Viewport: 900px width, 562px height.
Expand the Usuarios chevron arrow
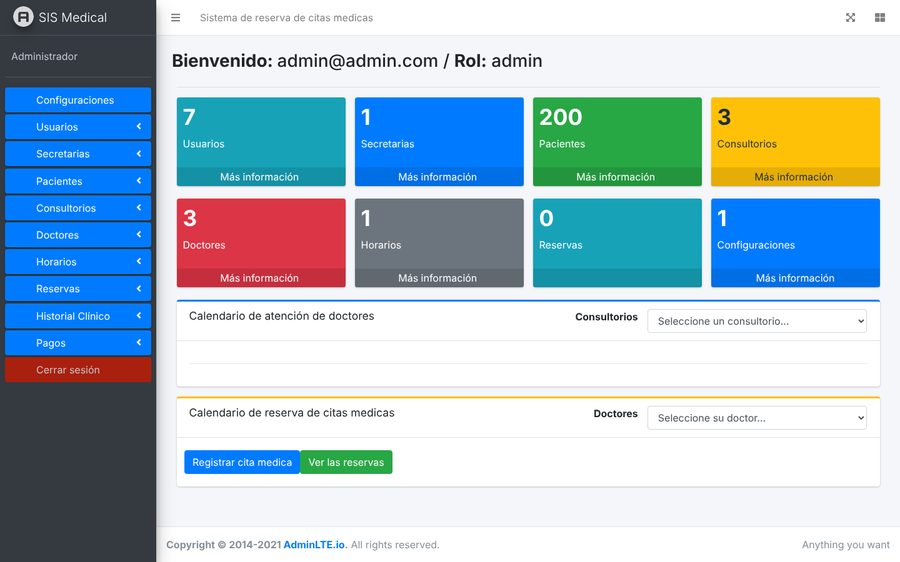tap(139, 126)
